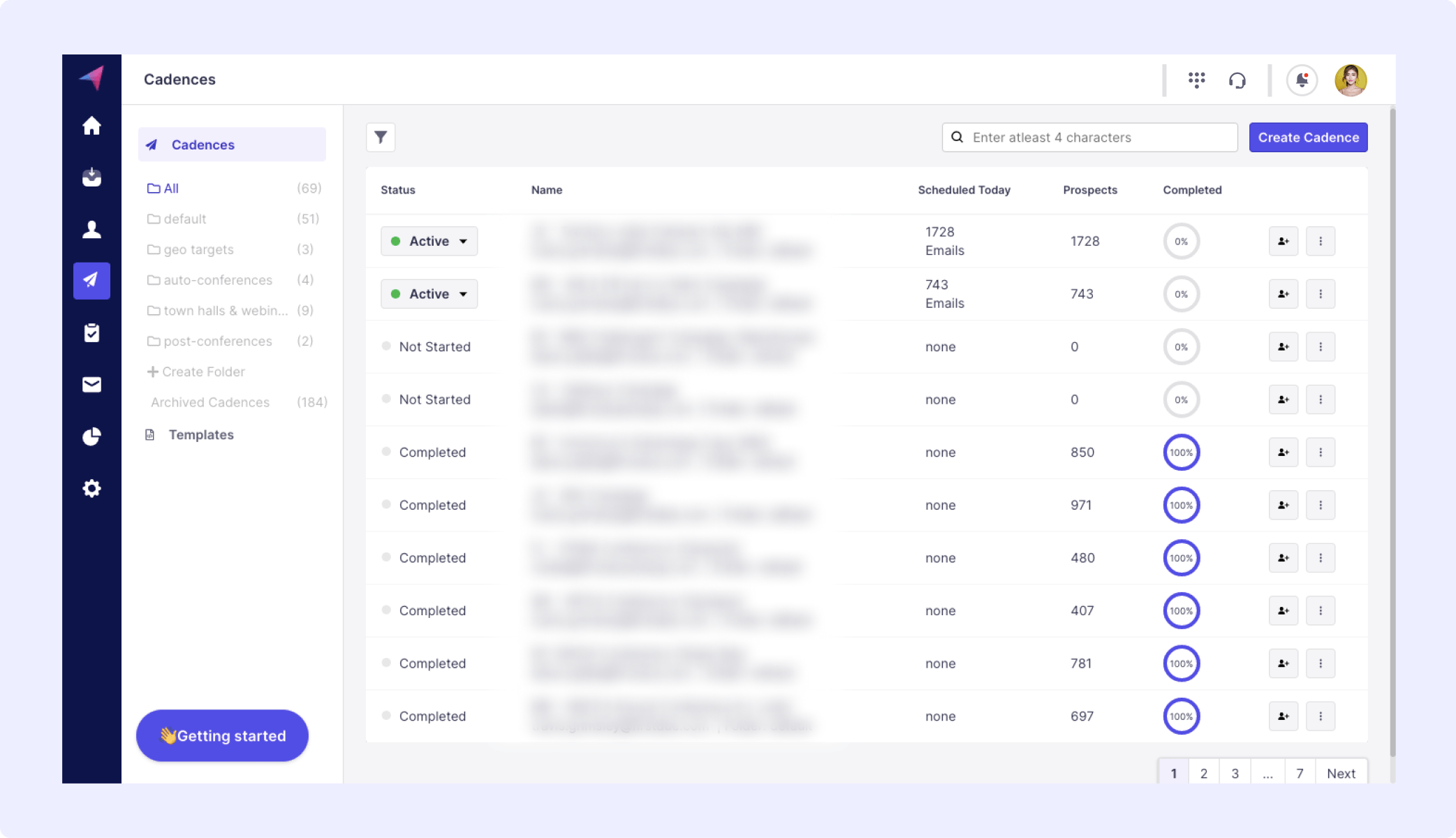
Task: Click the headset support icon
Action: [x=1237, y=80]
